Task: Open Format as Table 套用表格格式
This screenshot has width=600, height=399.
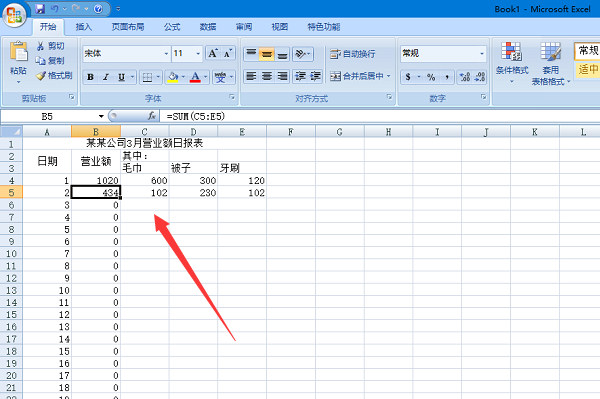Action: [x=550, y=63]
